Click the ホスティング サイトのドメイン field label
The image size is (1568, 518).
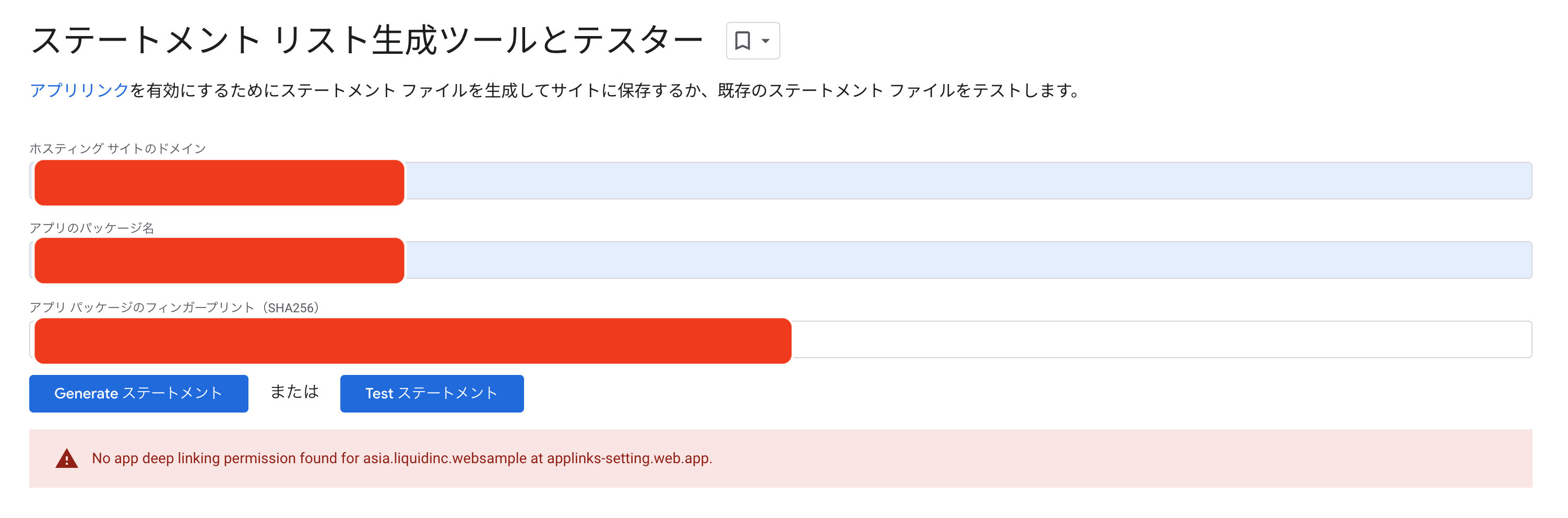pos(118,148)
